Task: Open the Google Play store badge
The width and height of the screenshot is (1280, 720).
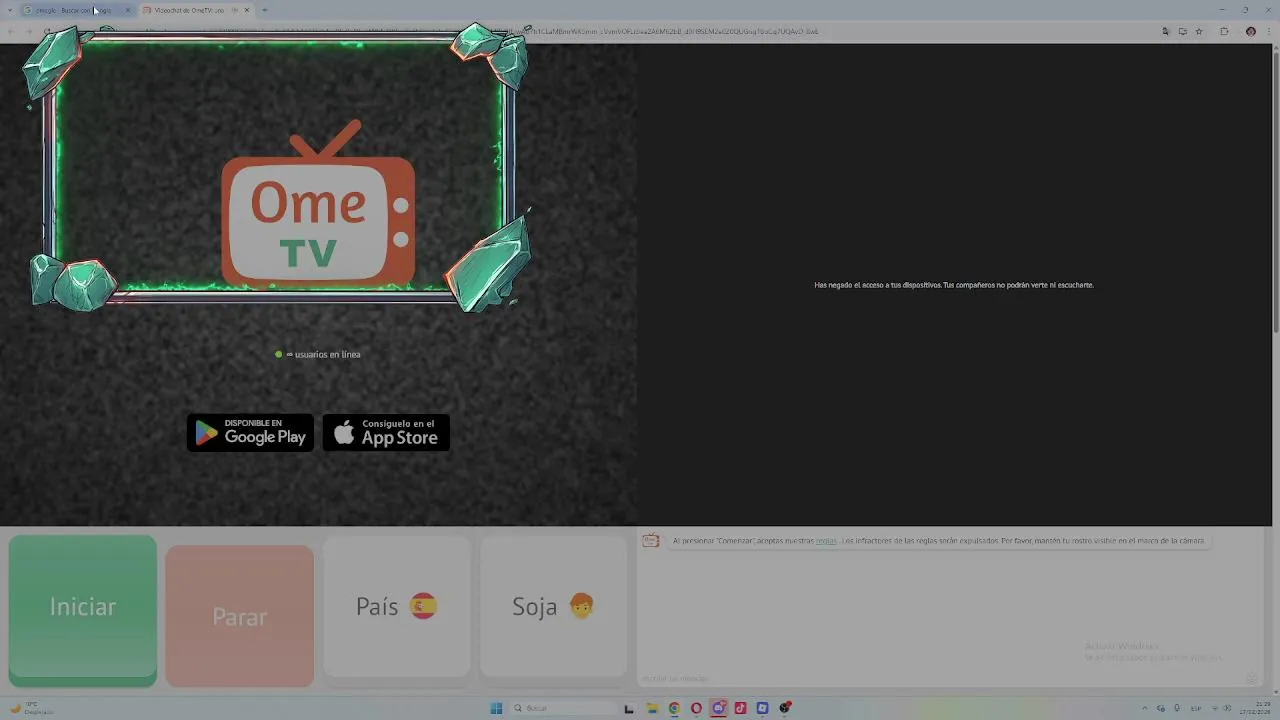Action: [251, 432]
